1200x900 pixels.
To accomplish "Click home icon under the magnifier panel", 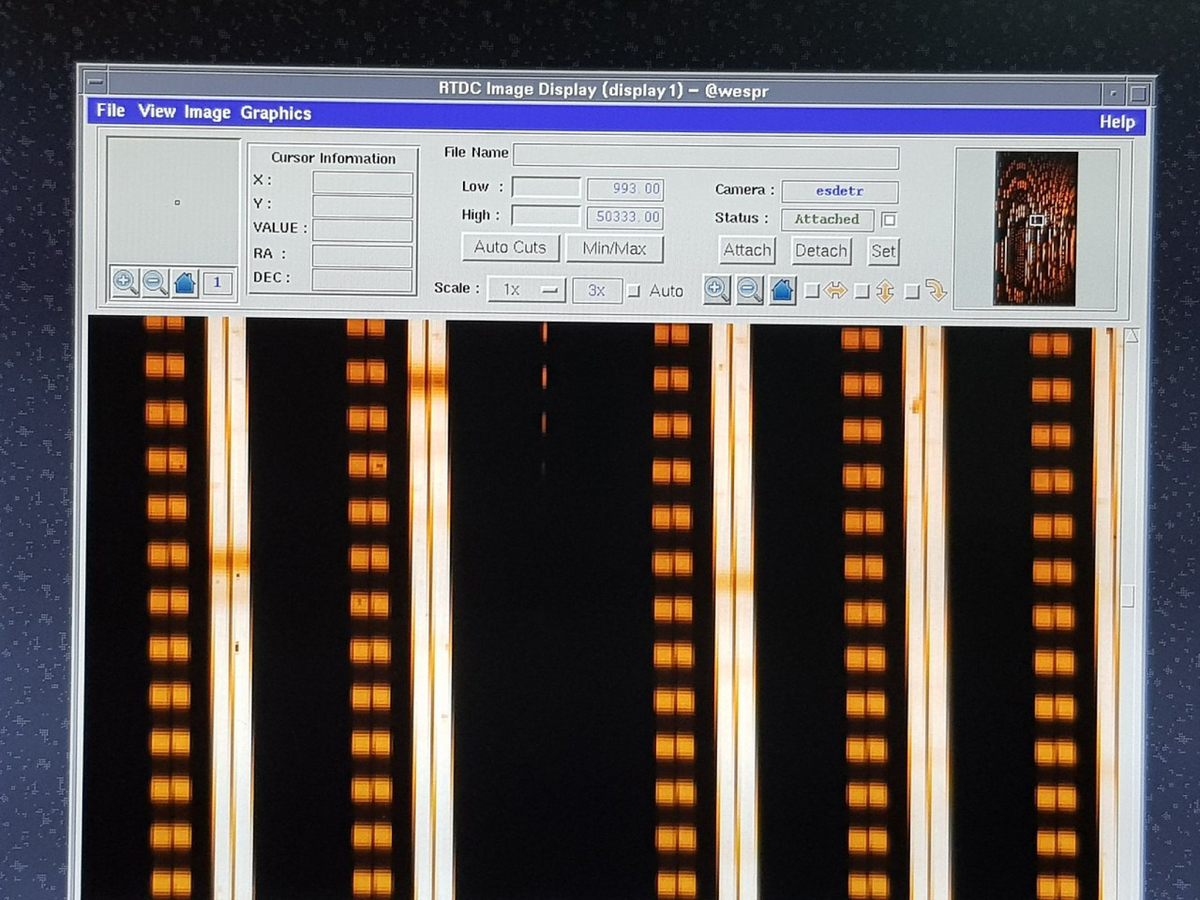I will coord(185,282).
